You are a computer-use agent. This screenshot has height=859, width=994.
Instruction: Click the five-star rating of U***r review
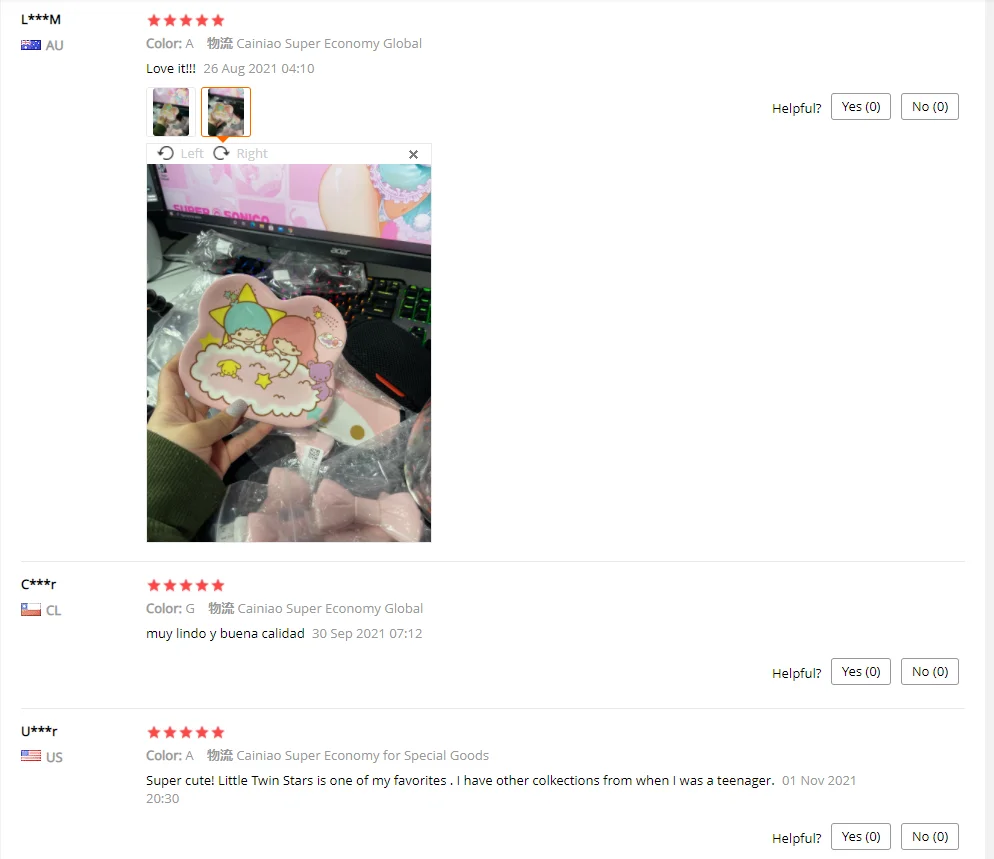186,732
